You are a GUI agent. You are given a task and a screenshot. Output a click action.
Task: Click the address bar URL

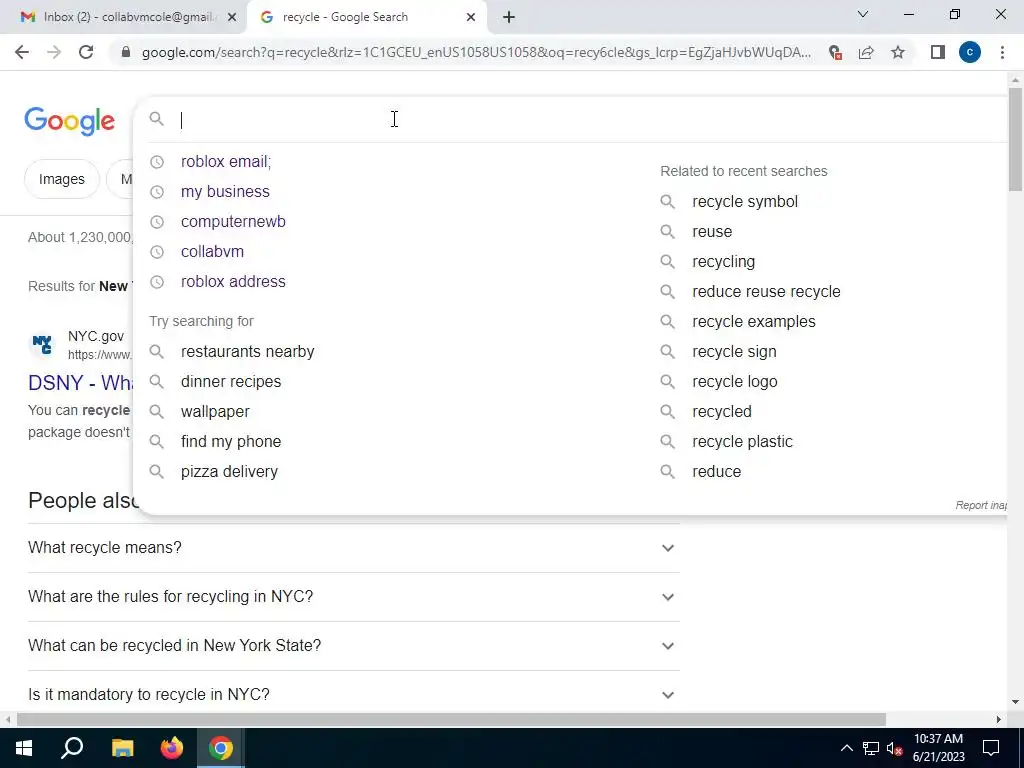point(477,52)
